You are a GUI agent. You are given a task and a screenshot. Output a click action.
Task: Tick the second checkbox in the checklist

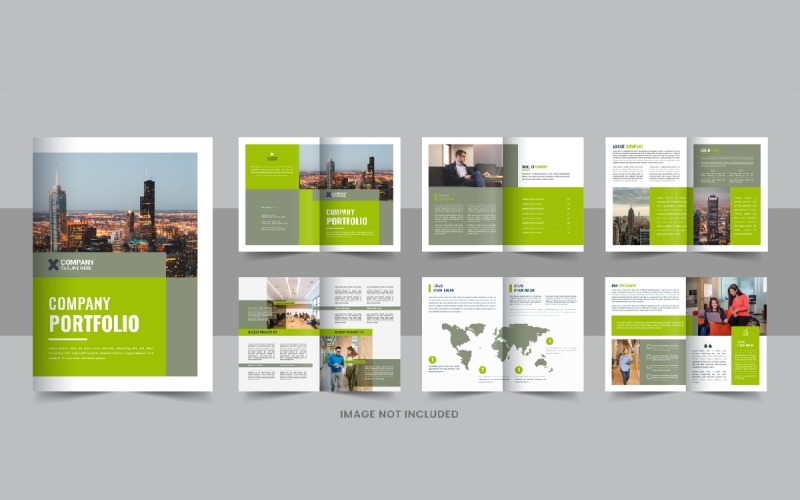(648, 357)
